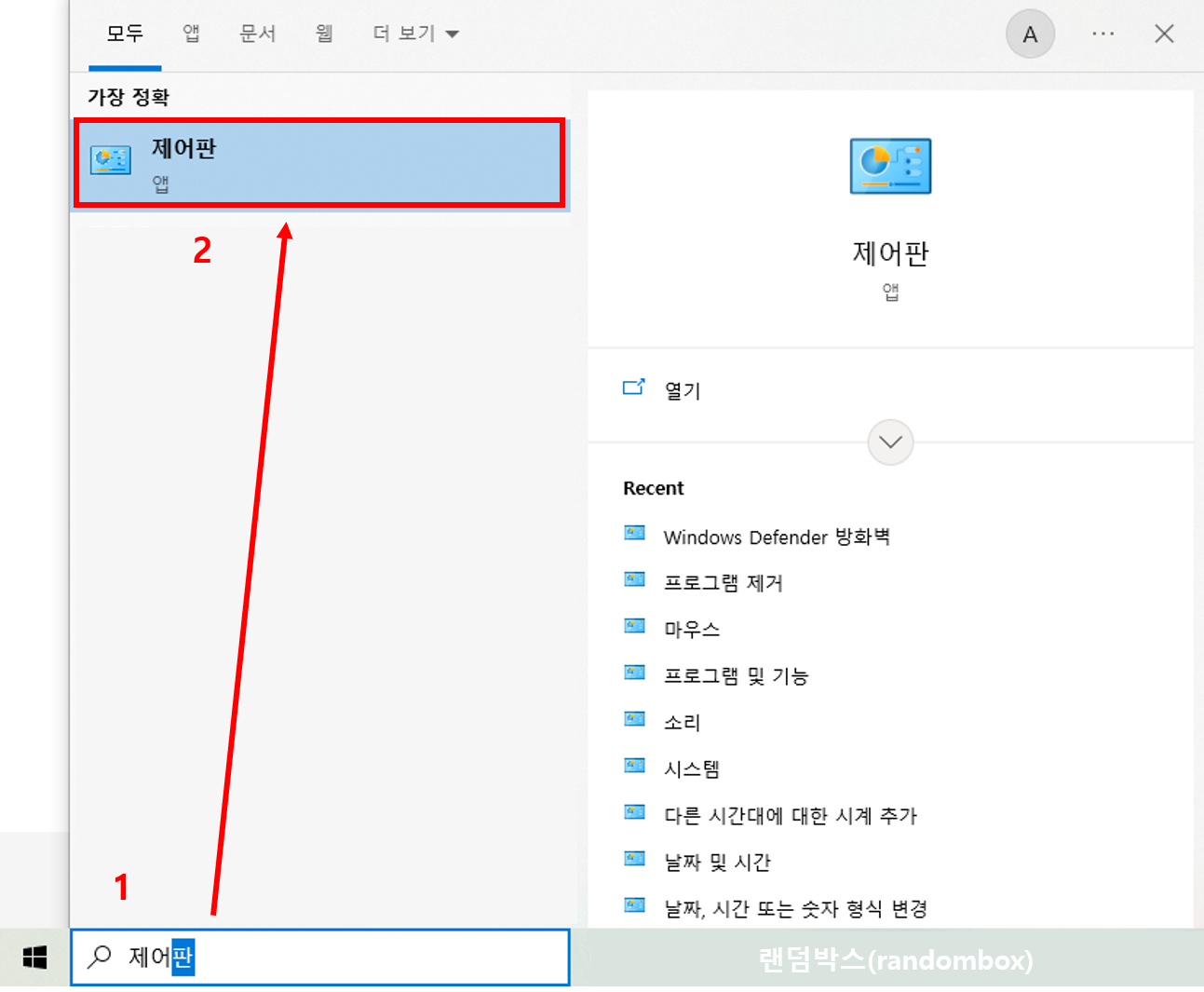Screen dimensions: 1204x992
Task: Switch to the 앱 search tab
Action: [x=191, y=33]
